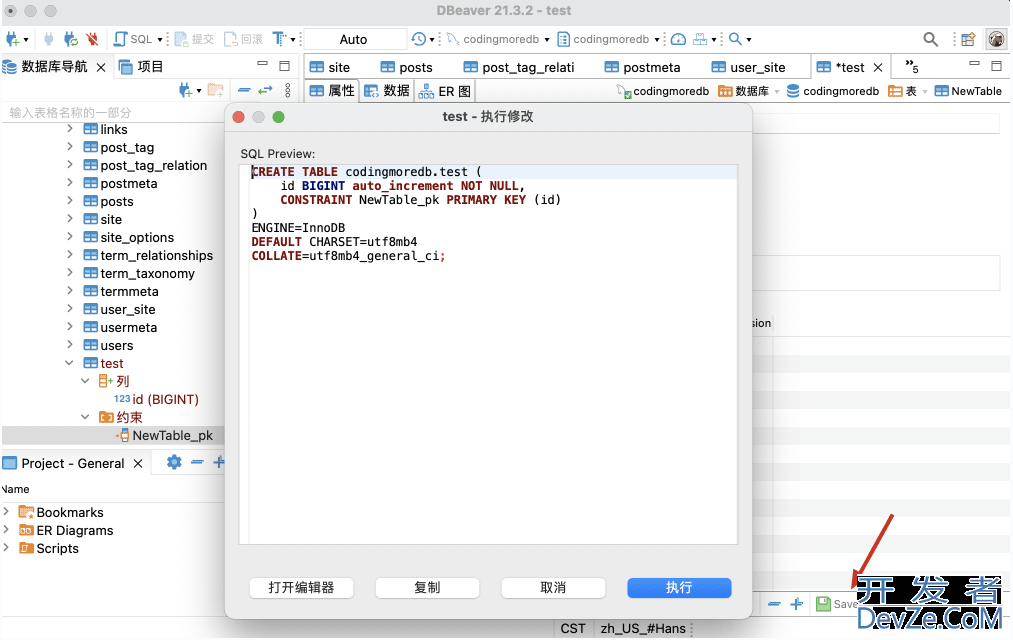This screenshot has height=640, width=1013.
Task: Open the transaction log clock icon
Action: 419,39
